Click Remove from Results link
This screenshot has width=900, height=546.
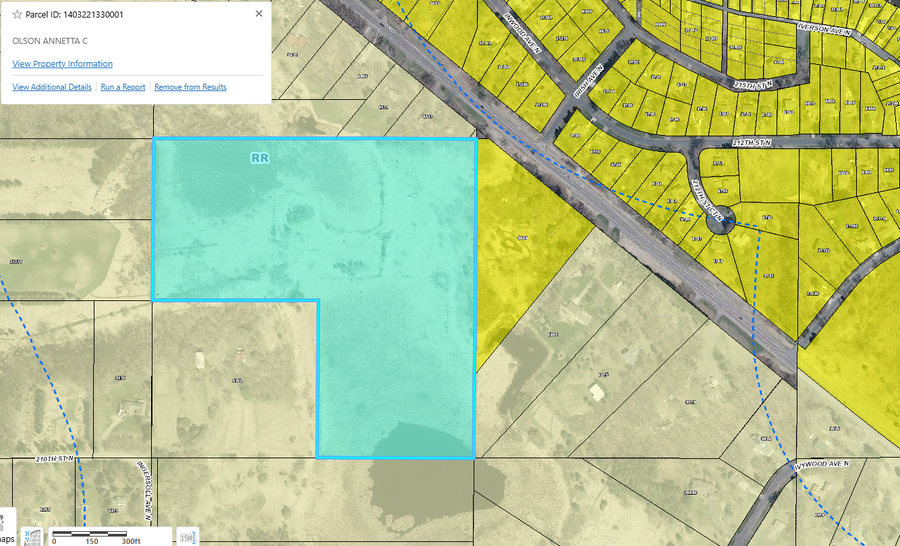tap(190, 88)
